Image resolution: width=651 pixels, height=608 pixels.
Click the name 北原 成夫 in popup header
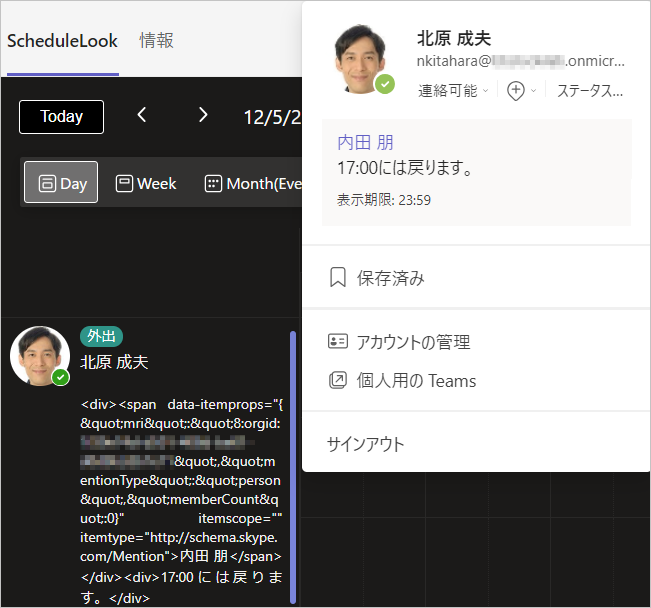pyautogui.click(x=454, y=38)
